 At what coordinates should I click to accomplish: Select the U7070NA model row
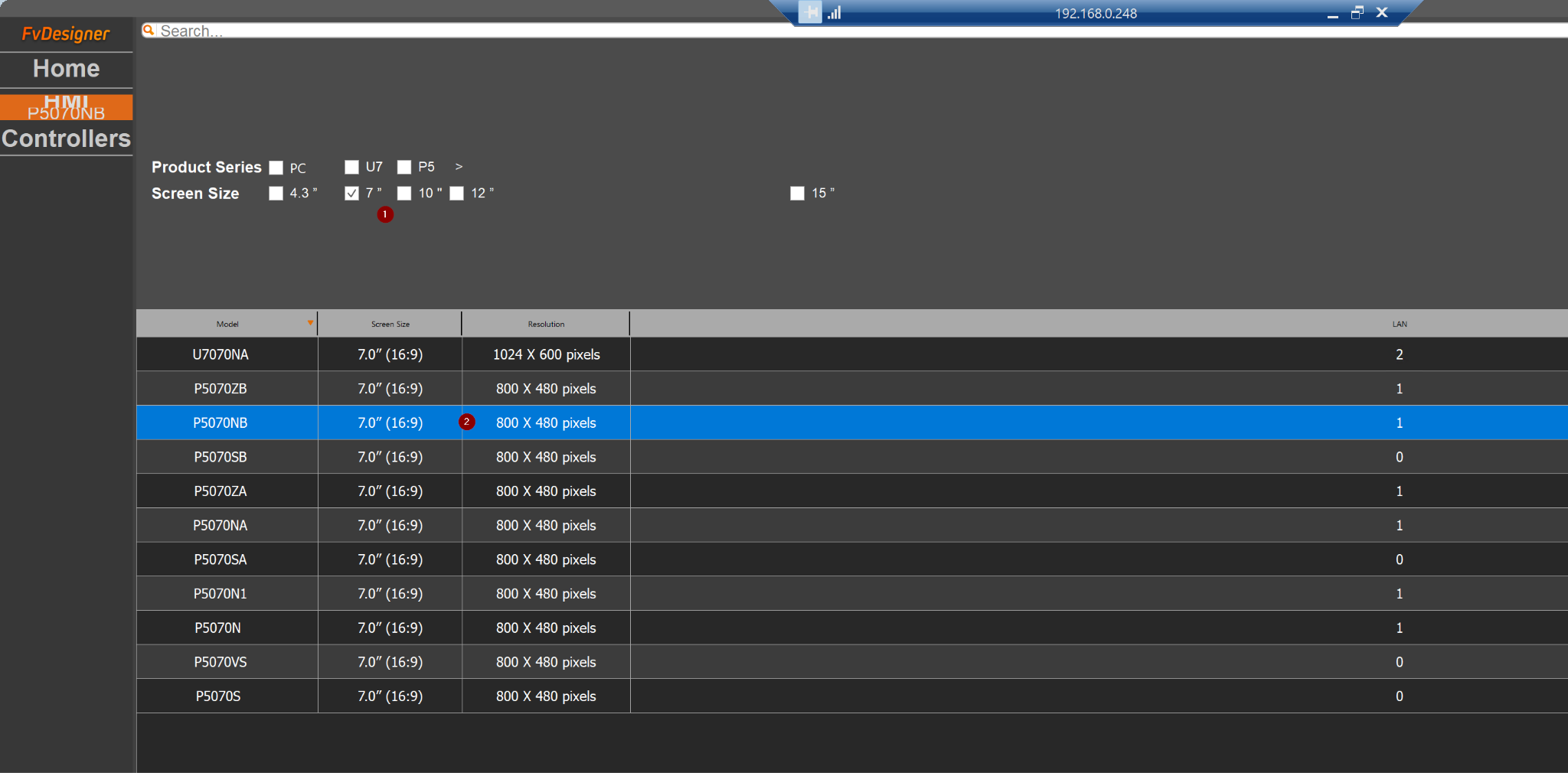pos(220,354)
